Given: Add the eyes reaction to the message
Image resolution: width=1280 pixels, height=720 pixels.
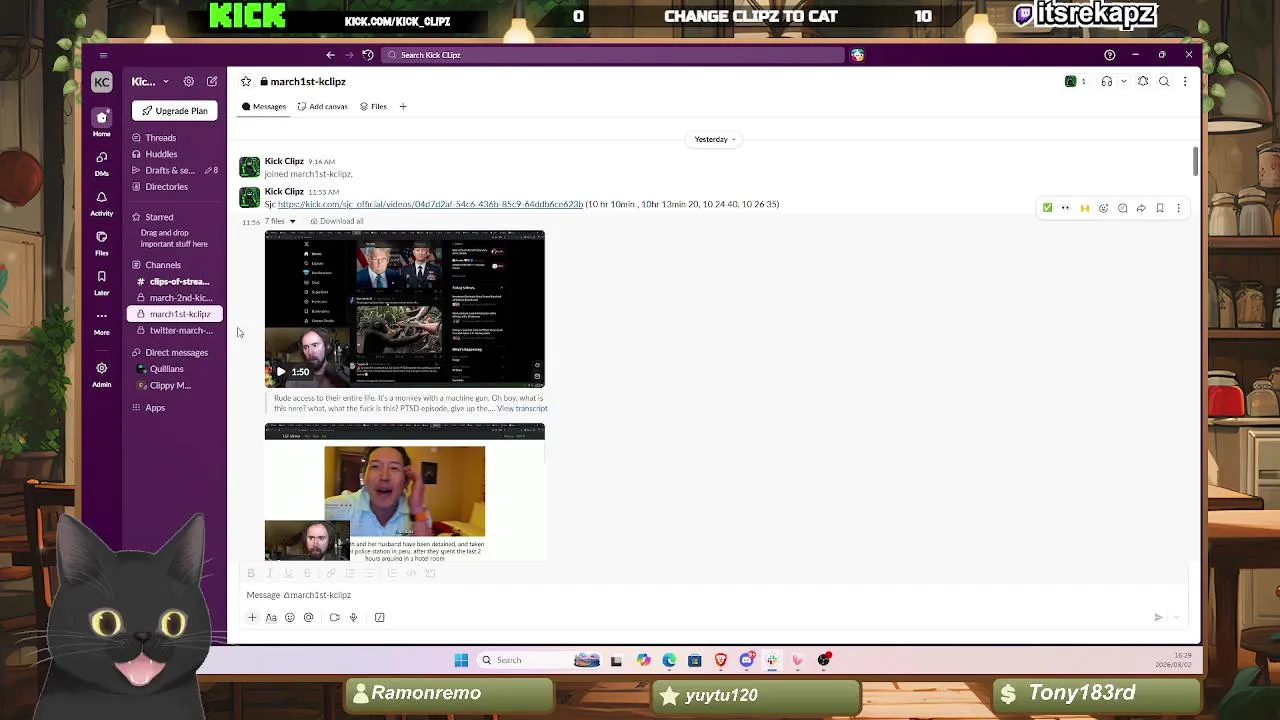Looking at the screenshot, I should pos(1066,208).
